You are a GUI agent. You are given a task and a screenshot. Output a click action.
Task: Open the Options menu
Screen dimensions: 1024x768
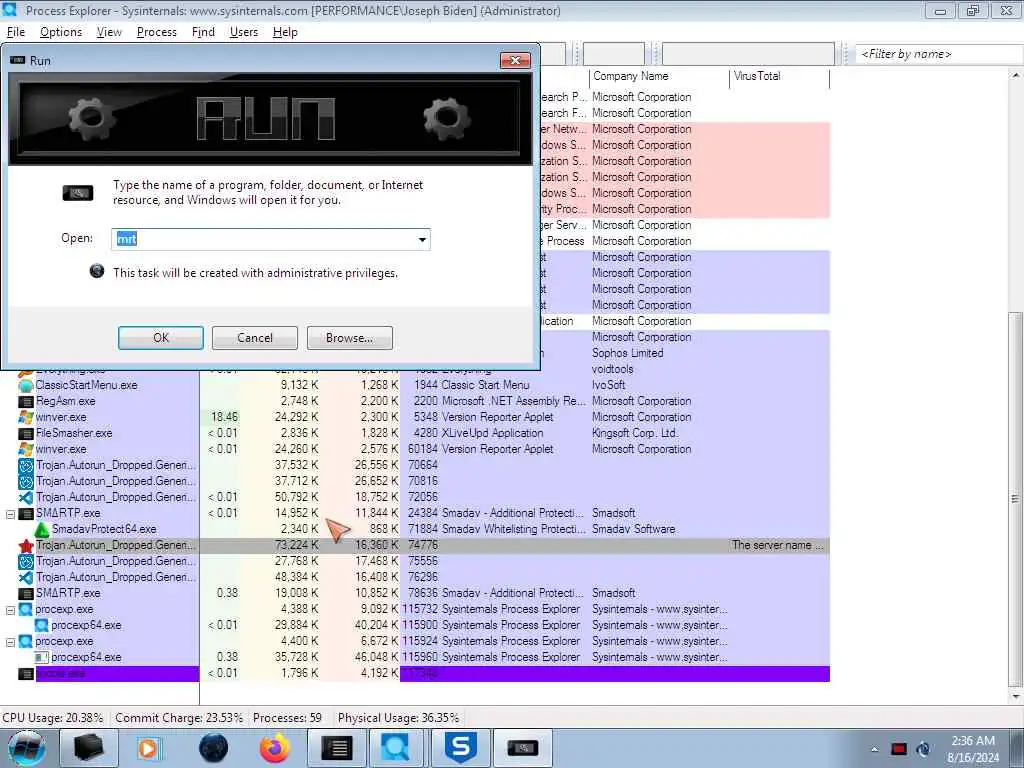click(61, 32)
